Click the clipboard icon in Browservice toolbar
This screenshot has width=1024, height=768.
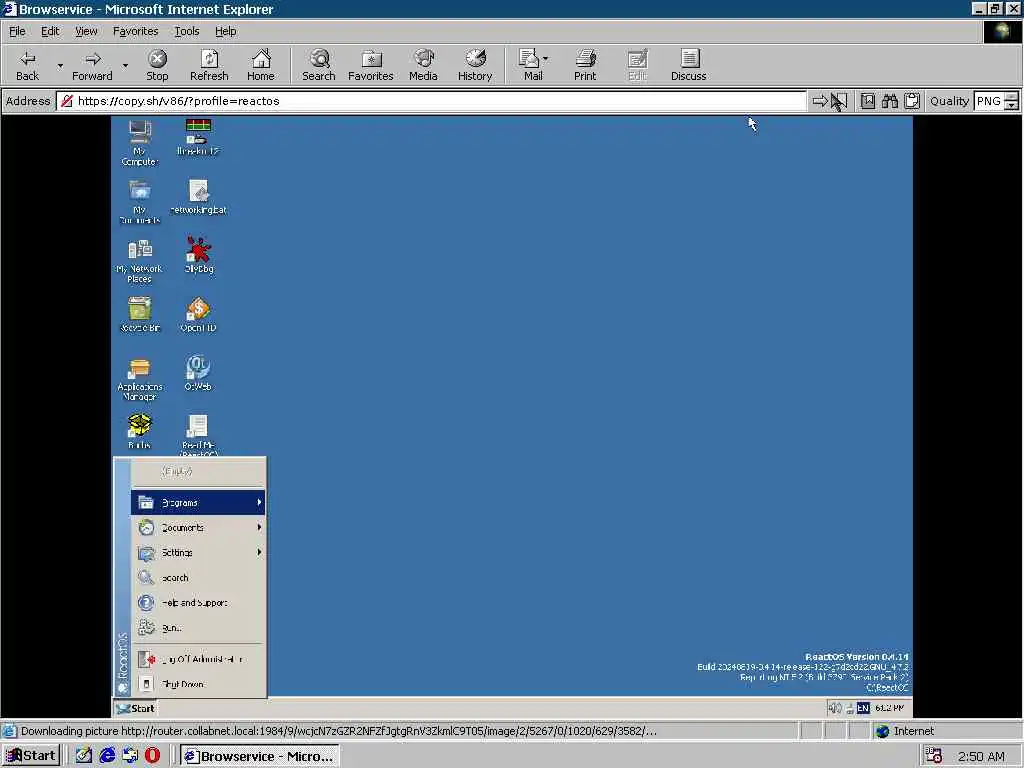coord(912,101)
